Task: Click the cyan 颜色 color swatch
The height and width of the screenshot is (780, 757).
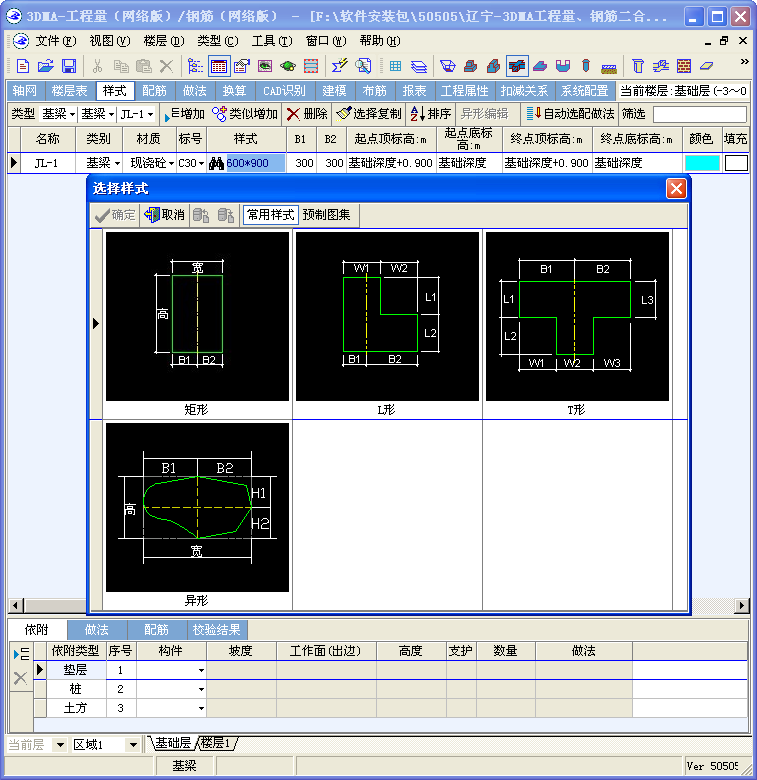Action: point(702,163)
